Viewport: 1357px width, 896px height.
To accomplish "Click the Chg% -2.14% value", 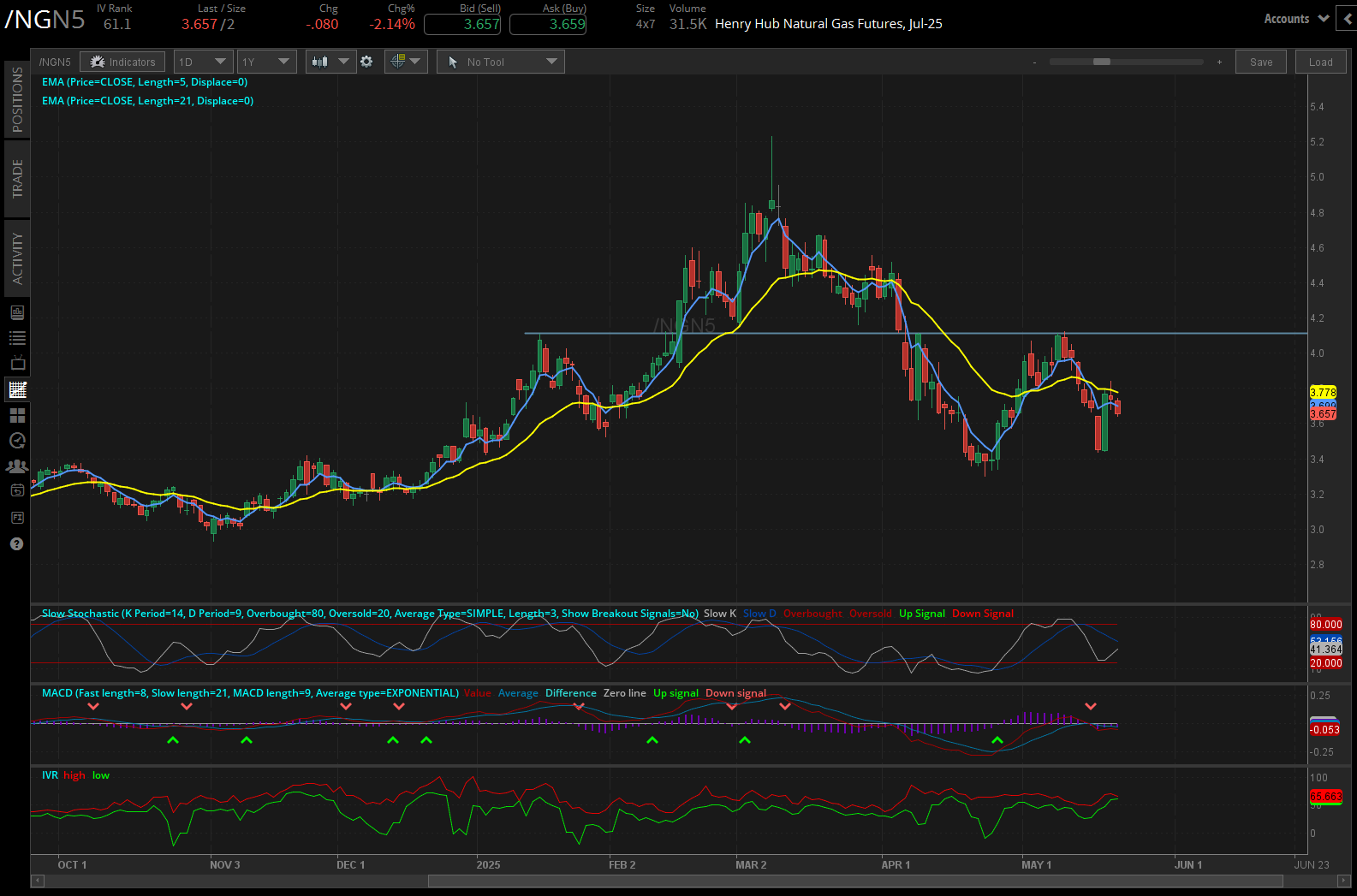I will [x=392, y=24].
